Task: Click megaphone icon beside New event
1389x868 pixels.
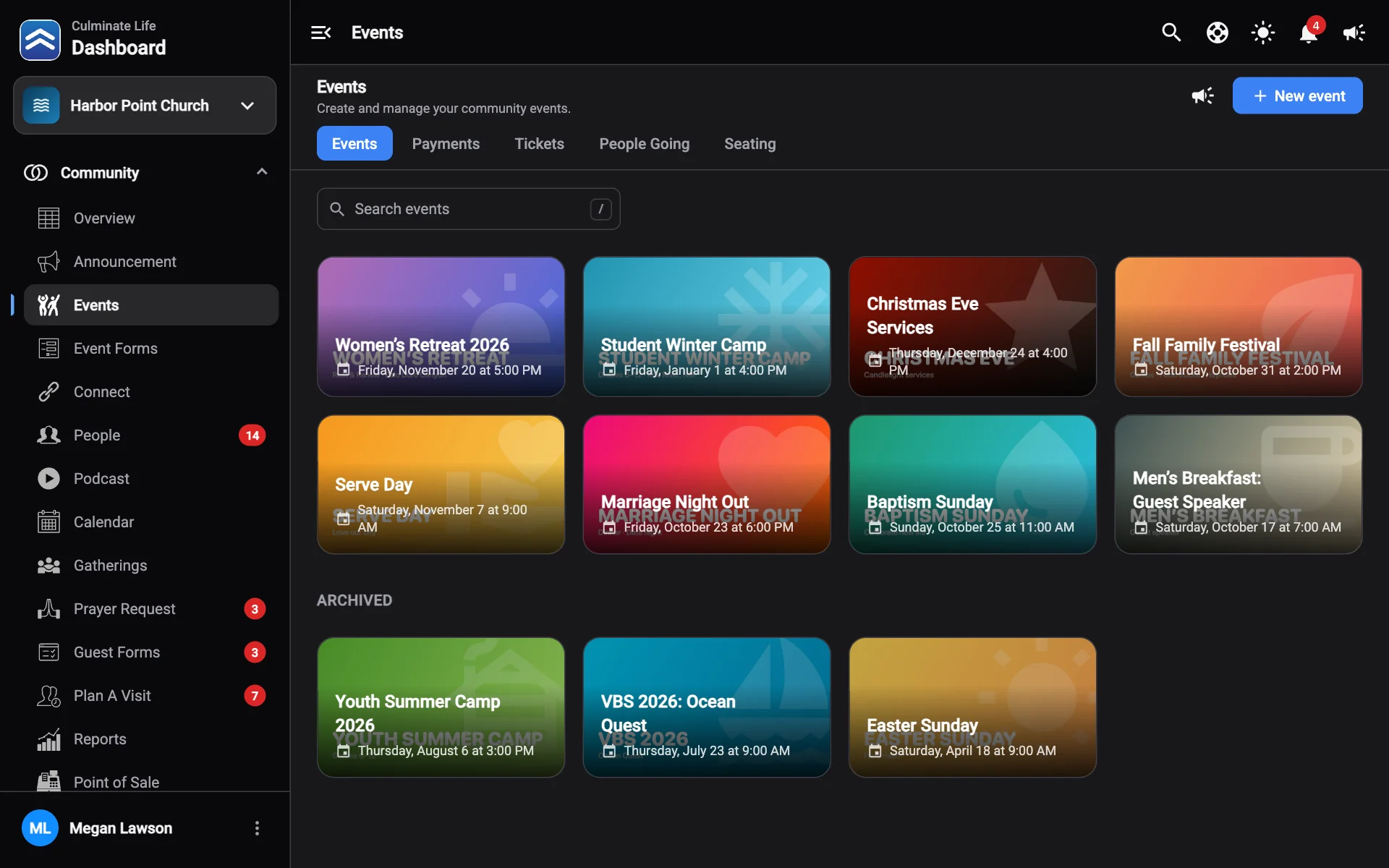Action: [1202, 95]
